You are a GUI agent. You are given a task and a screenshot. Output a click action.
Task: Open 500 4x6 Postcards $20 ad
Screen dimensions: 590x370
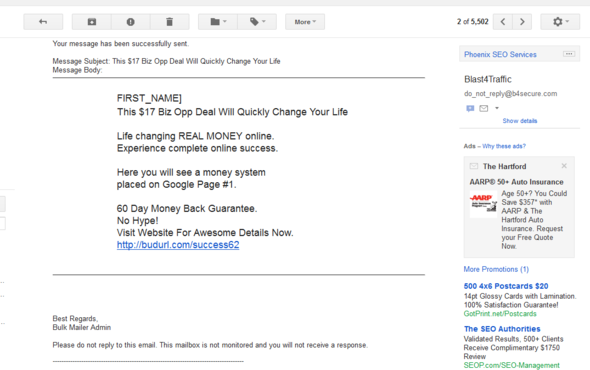(x=506, y=286)
